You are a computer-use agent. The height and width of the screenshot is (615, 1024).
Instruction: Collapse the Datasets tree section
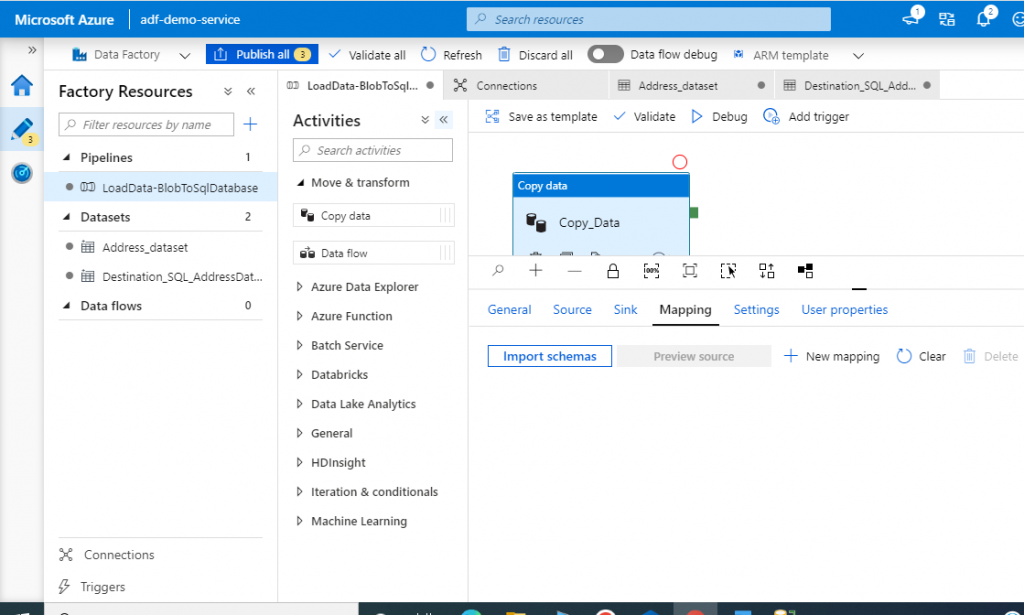tap(66, 217)
